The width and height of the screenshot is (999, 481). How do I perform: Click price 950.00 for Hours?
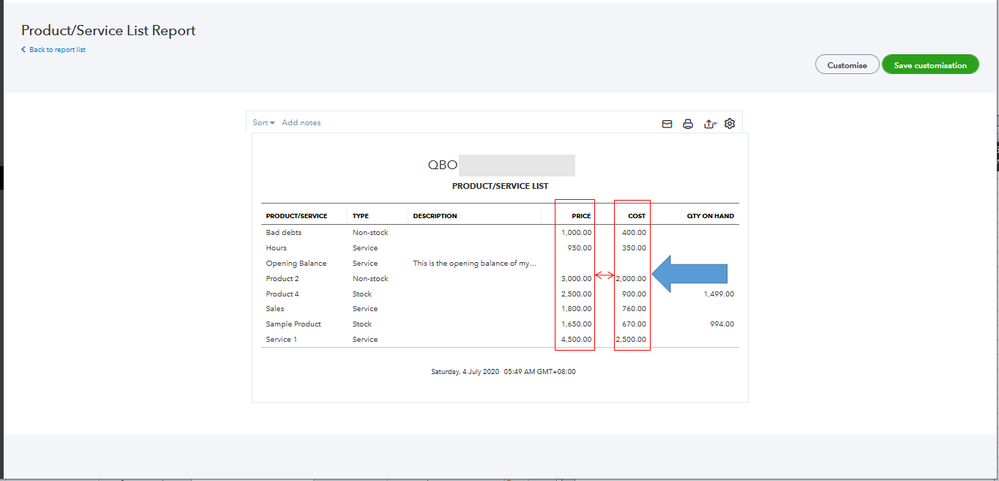[x=579, y=248]
